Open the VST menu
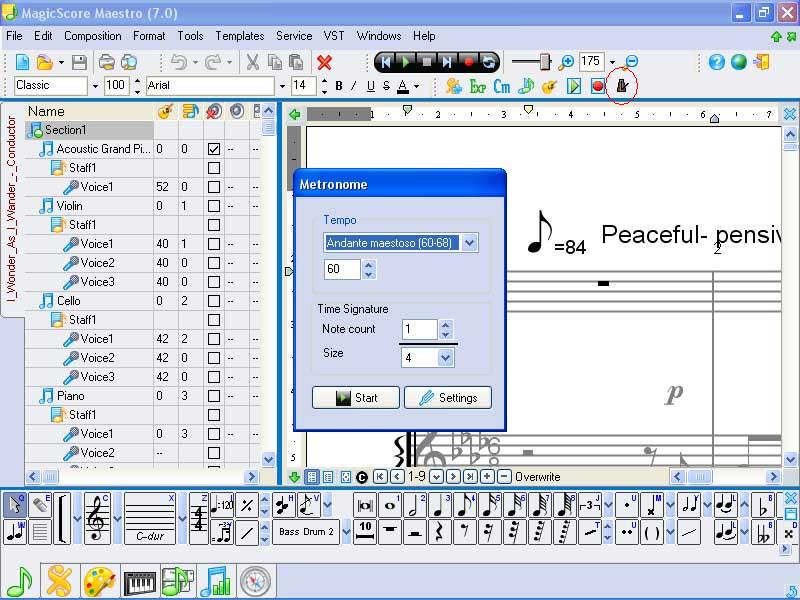Viewport: 800px width, 600px height. (x=334, y=36)
